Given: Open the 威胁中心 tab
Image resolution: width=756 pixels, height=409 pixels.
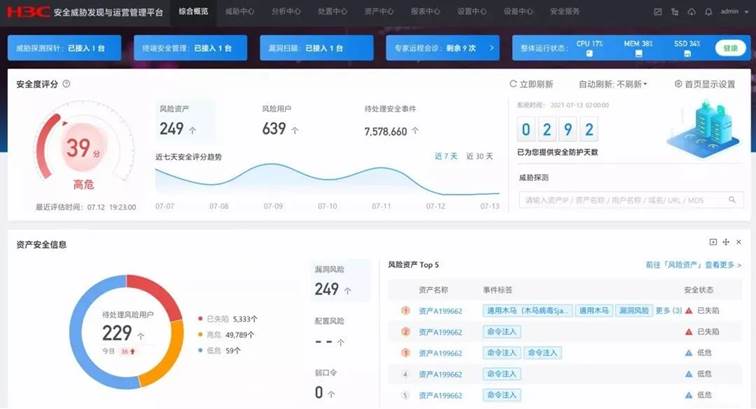Looking at the screenshot, I should click(x=239, y=12).
